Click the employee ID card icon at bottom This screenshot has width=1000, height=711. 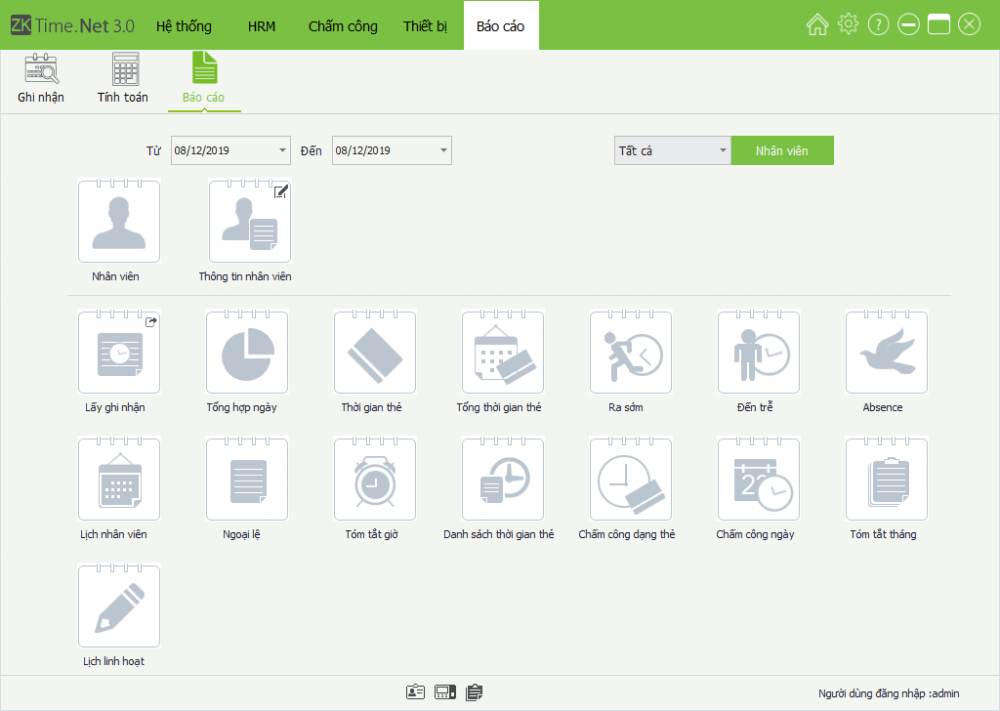pyautogui.click(x=415, y=691)
